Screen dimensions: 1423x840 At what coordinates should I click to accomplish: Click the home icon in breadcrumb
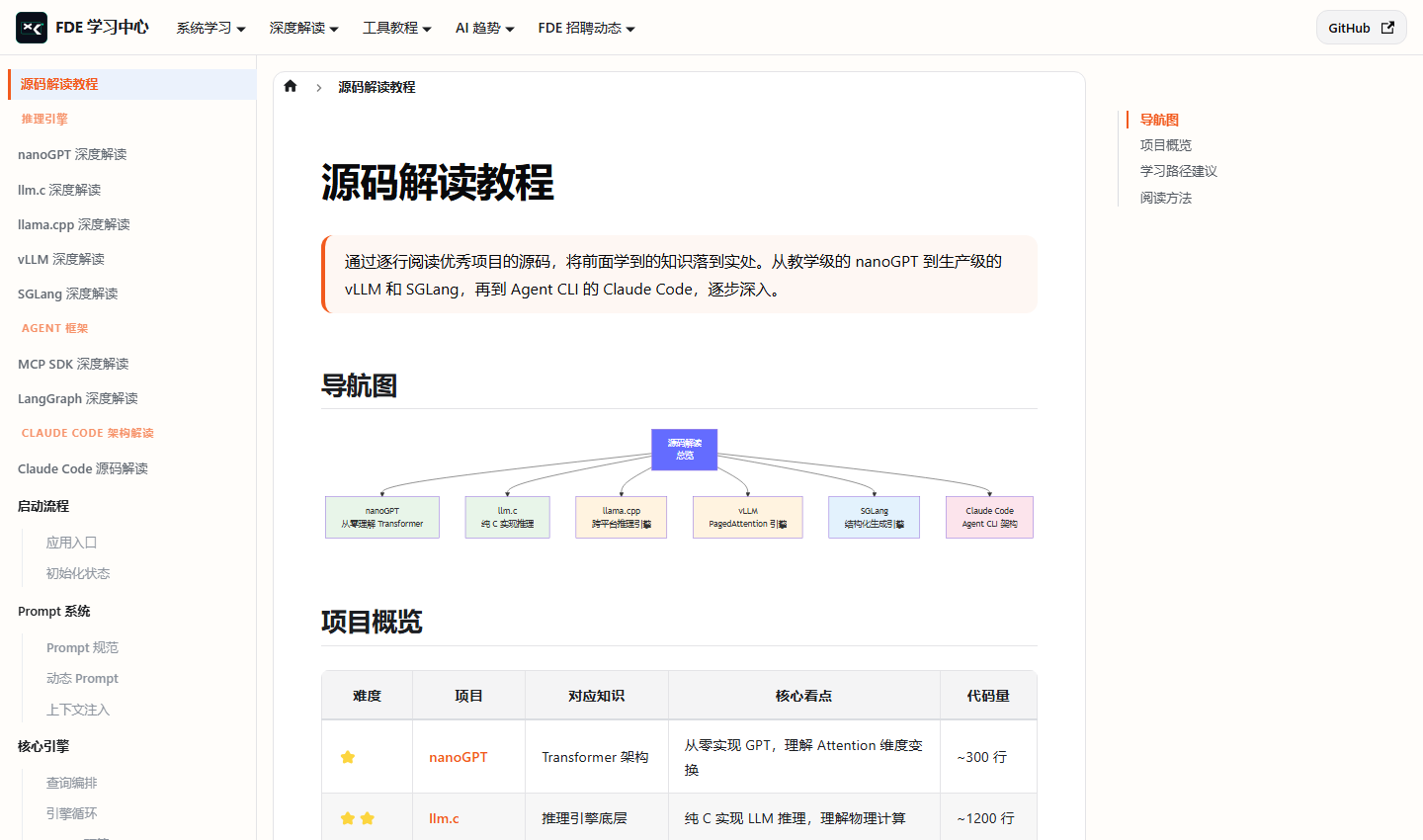pos(291,86)
